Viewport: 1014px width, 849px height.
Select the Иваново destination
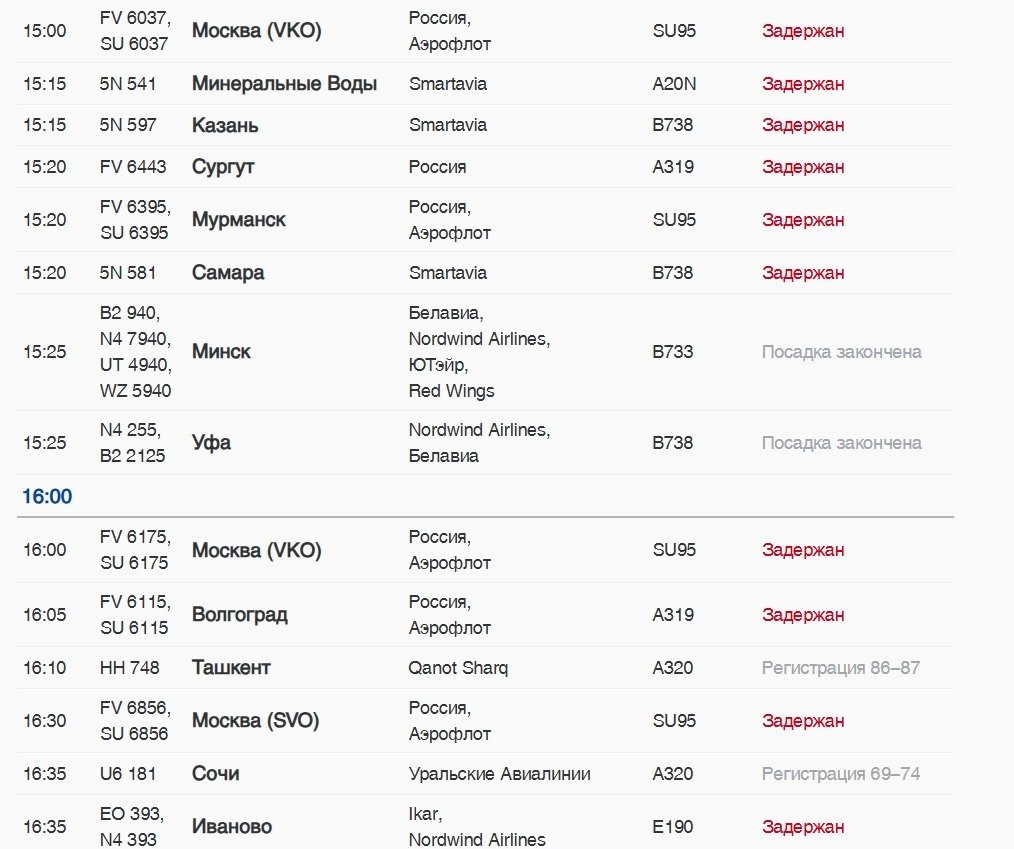(x=232, y=827)
